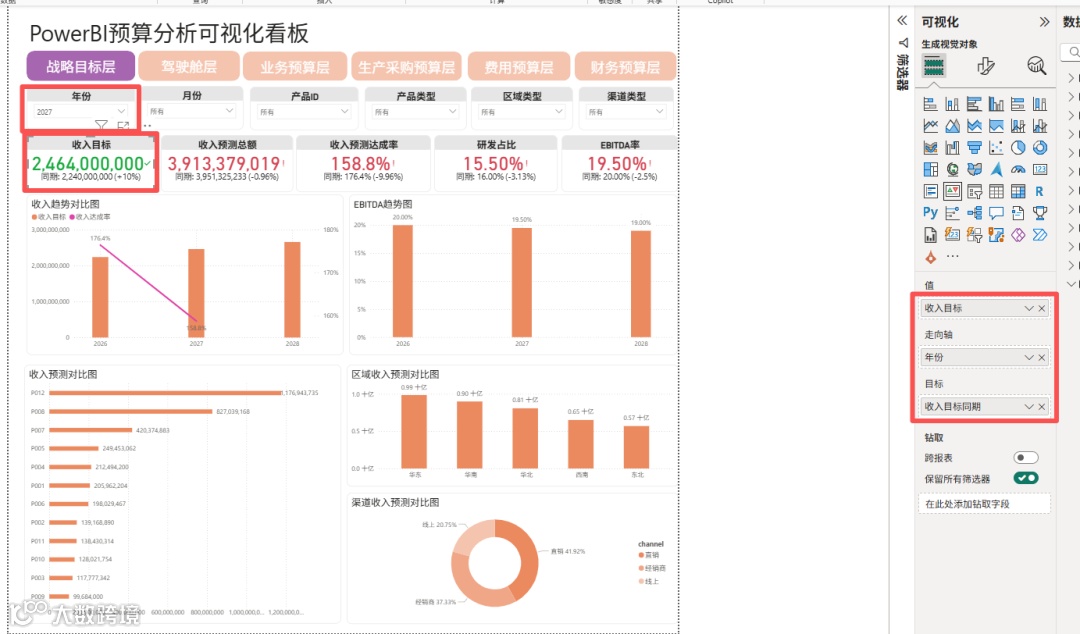1080x634 pixels.
Task: Select the slicer visual icon
Action: [974, 191]
